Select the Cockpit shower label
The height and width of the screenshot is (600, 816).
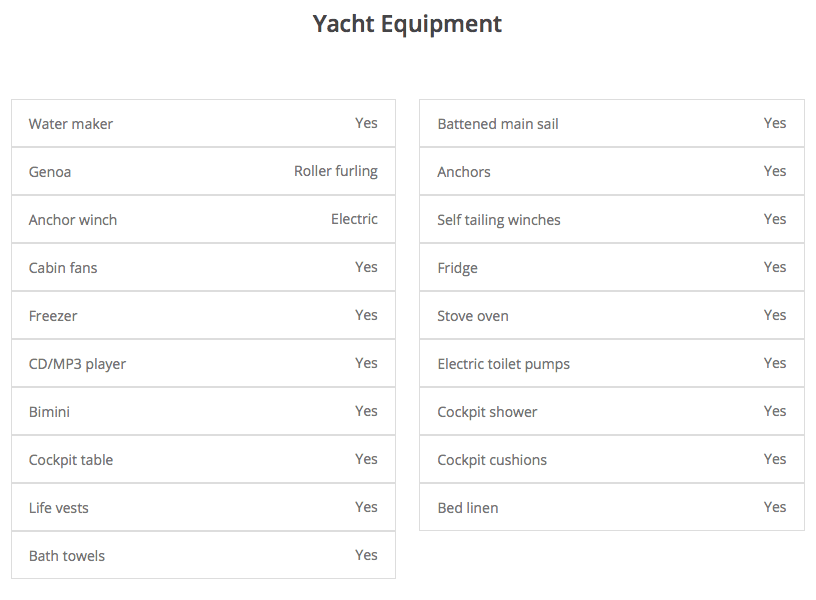click(487, 412)
